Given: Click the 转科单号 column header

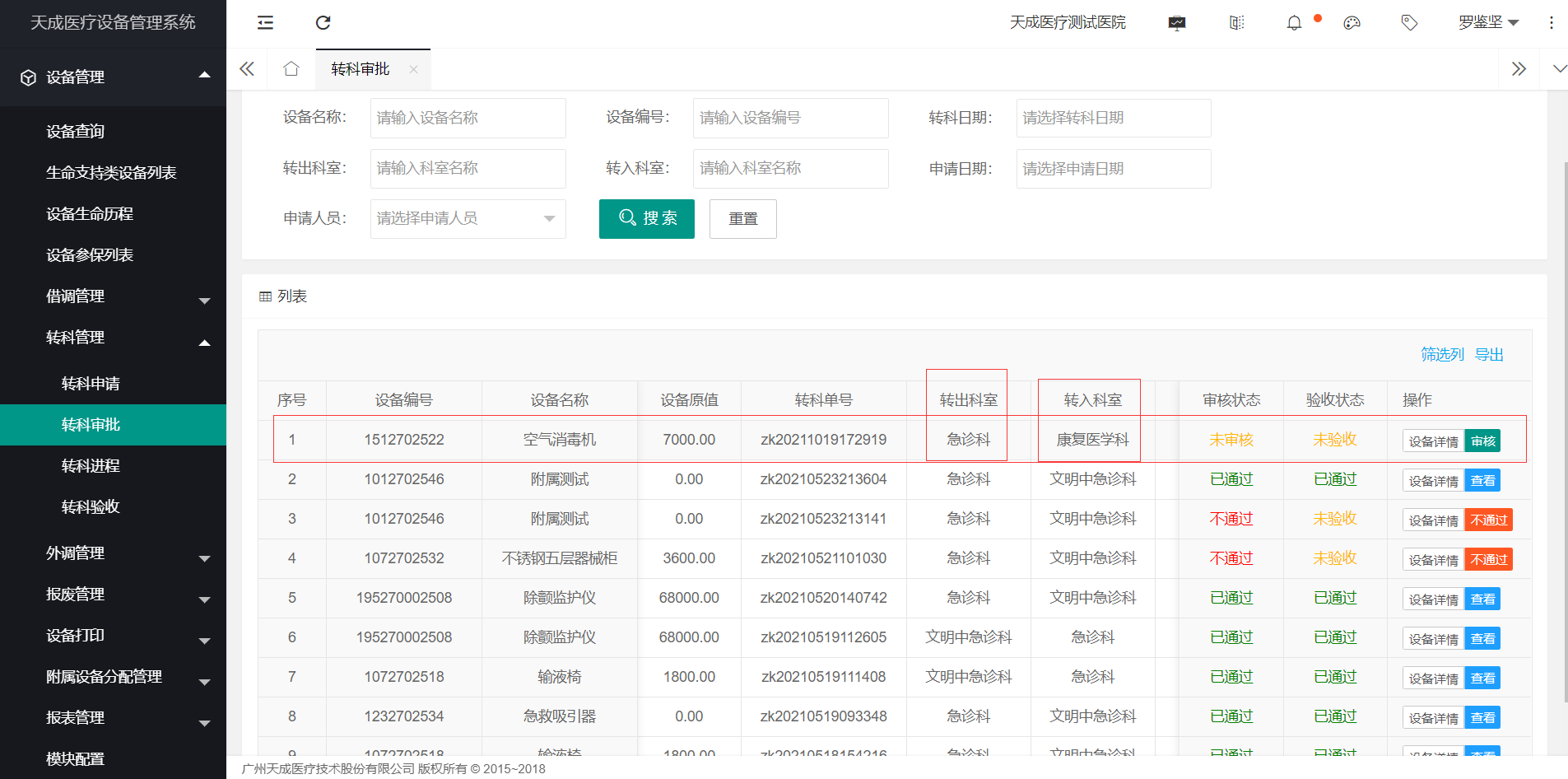Looking at the screenshot, I should click(824, 400).
